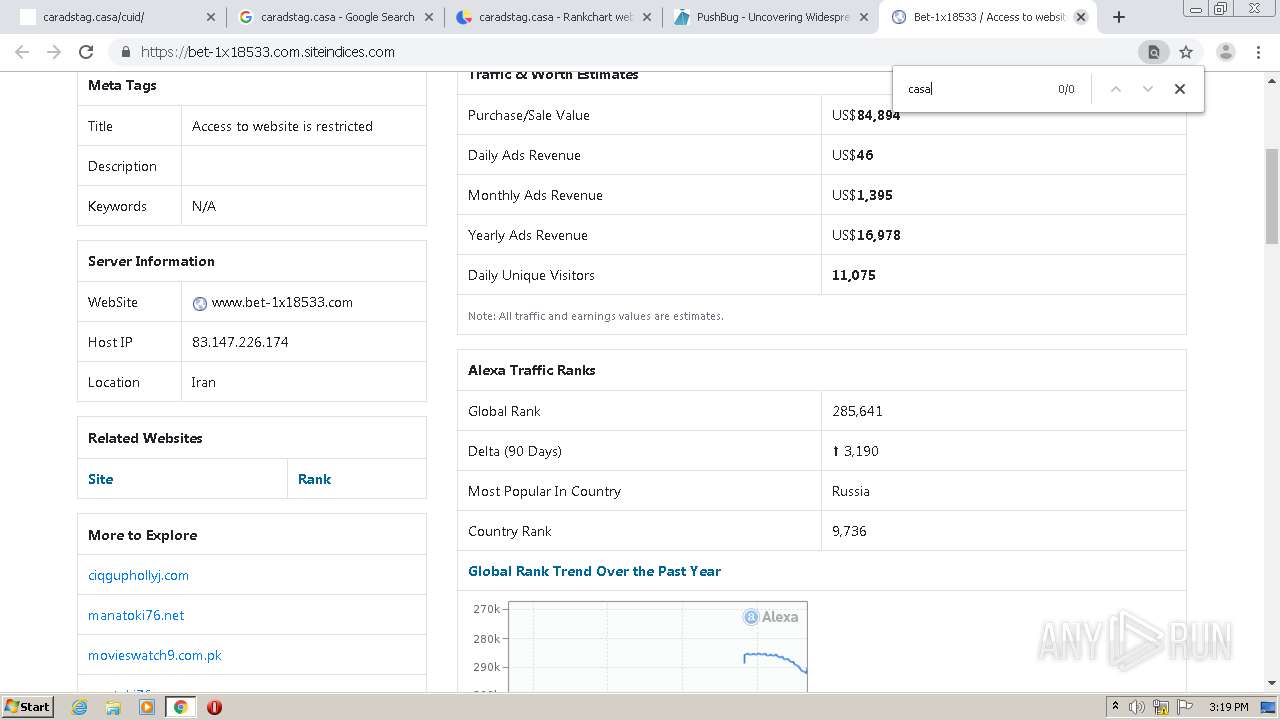This screenshot has height=720, width=1280.
Task: Open the Windows Start menu
Action: pyautogui.click(x=27, y=707)
